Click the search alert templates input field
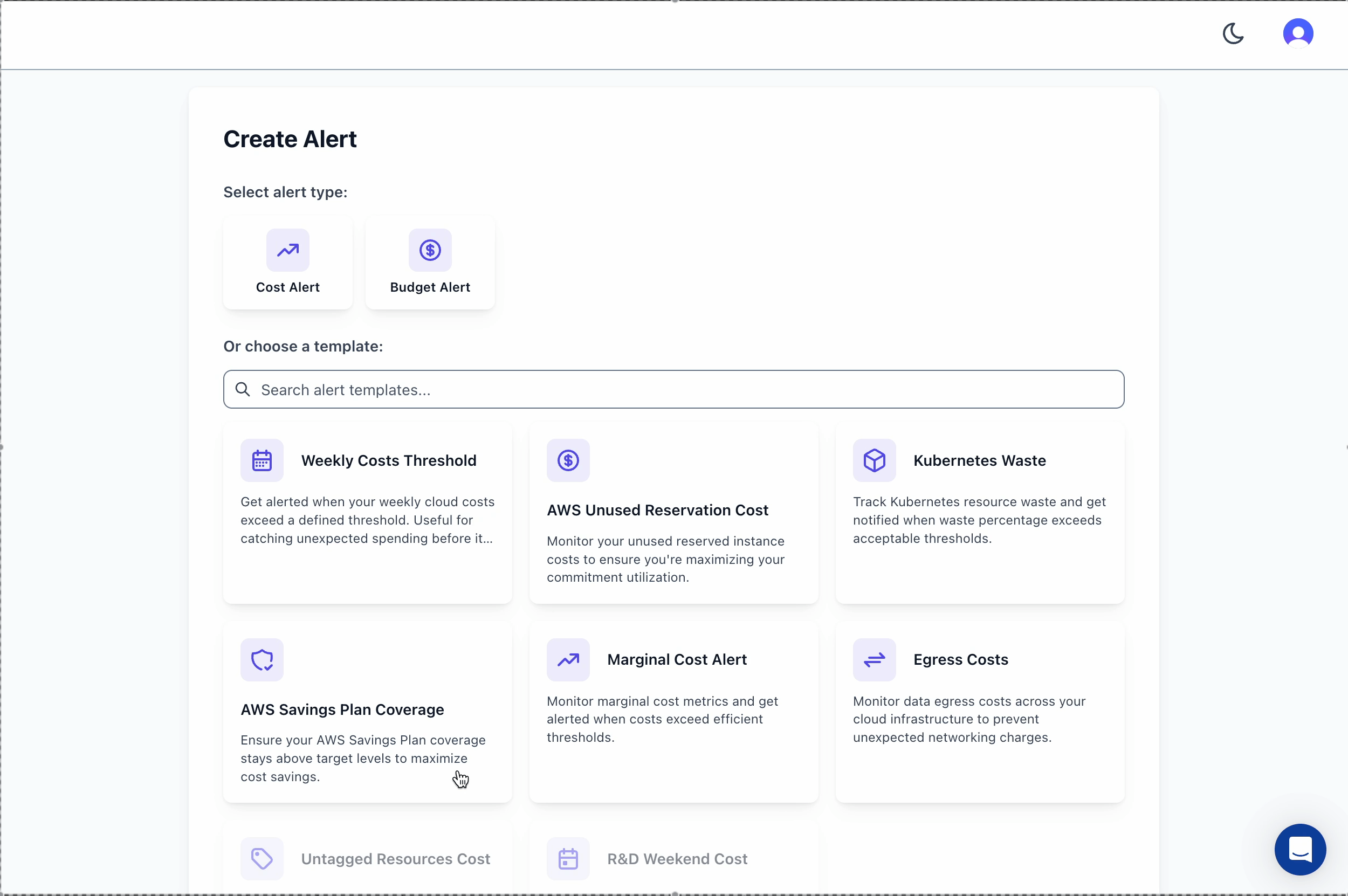 coord(675,389)
